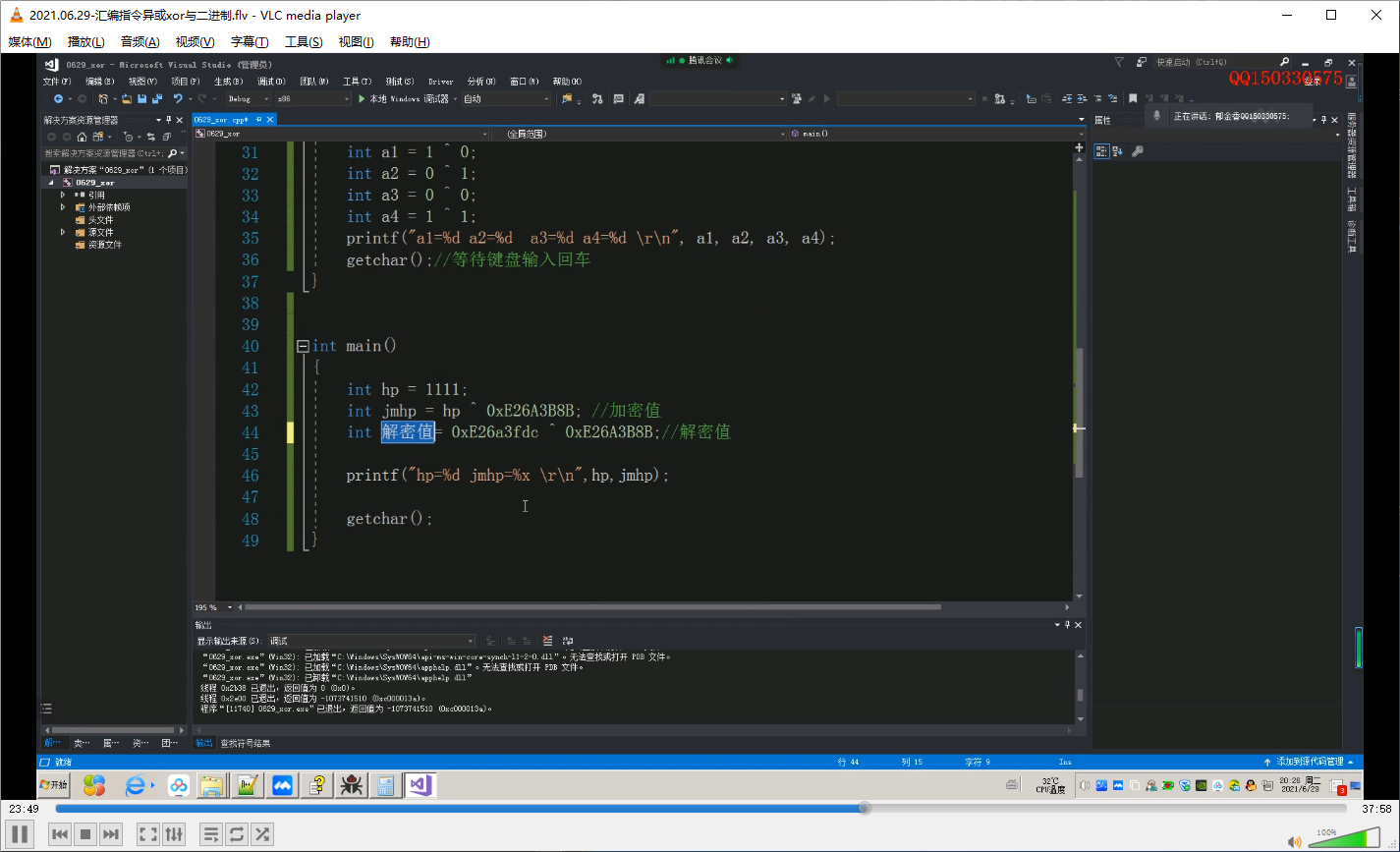The image size is (1400, 852).
Task: Open the 0629_xor scope dropdown
Action: coord(341,133)
